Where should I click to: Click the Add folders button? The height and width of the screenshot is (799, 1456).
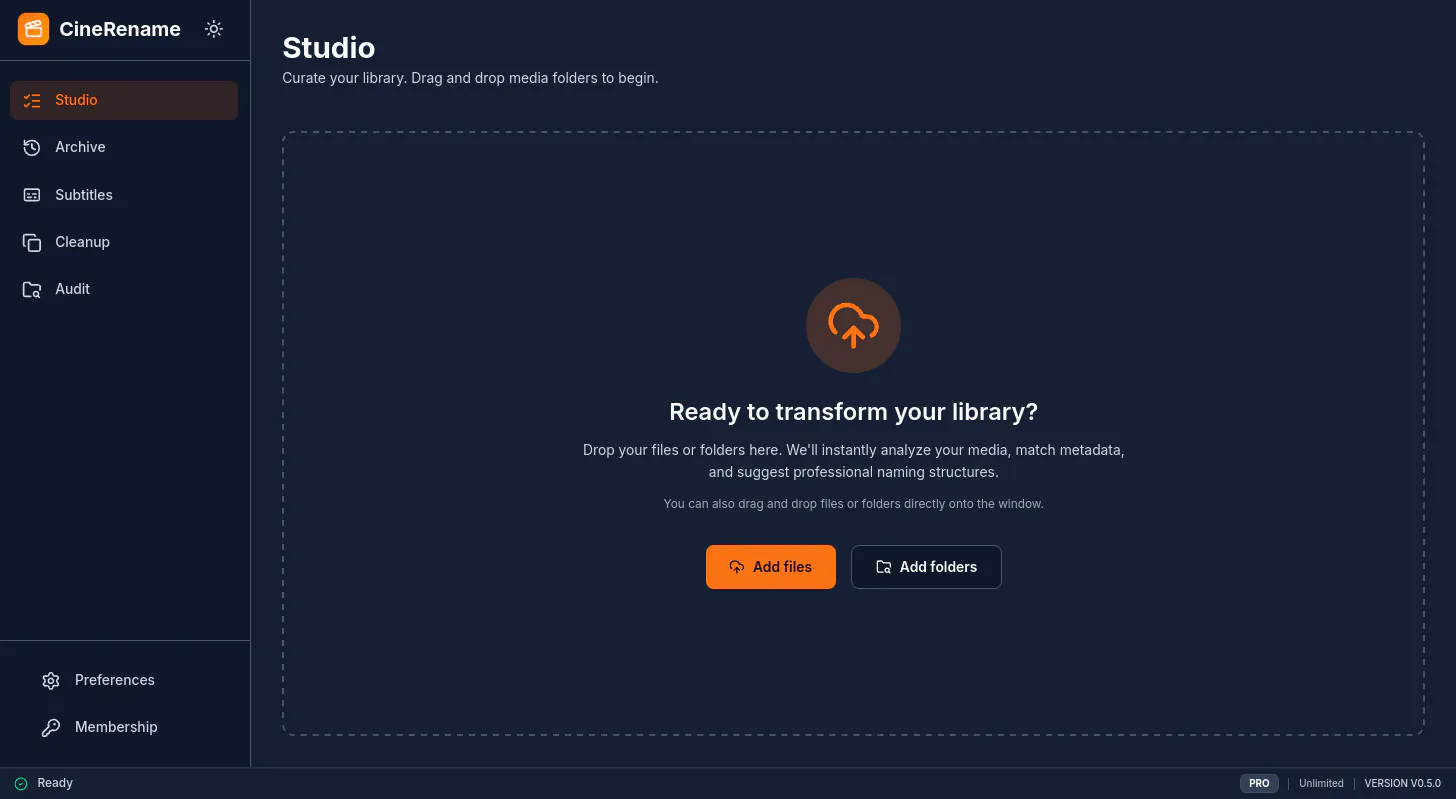[x=926, y=567]
